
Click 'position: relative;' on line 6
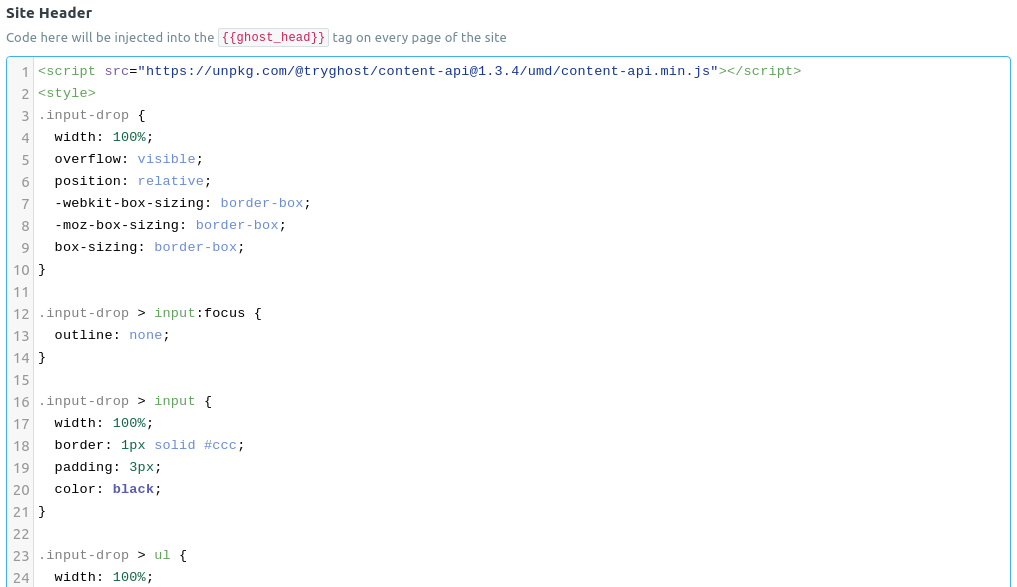click(133, 182)
